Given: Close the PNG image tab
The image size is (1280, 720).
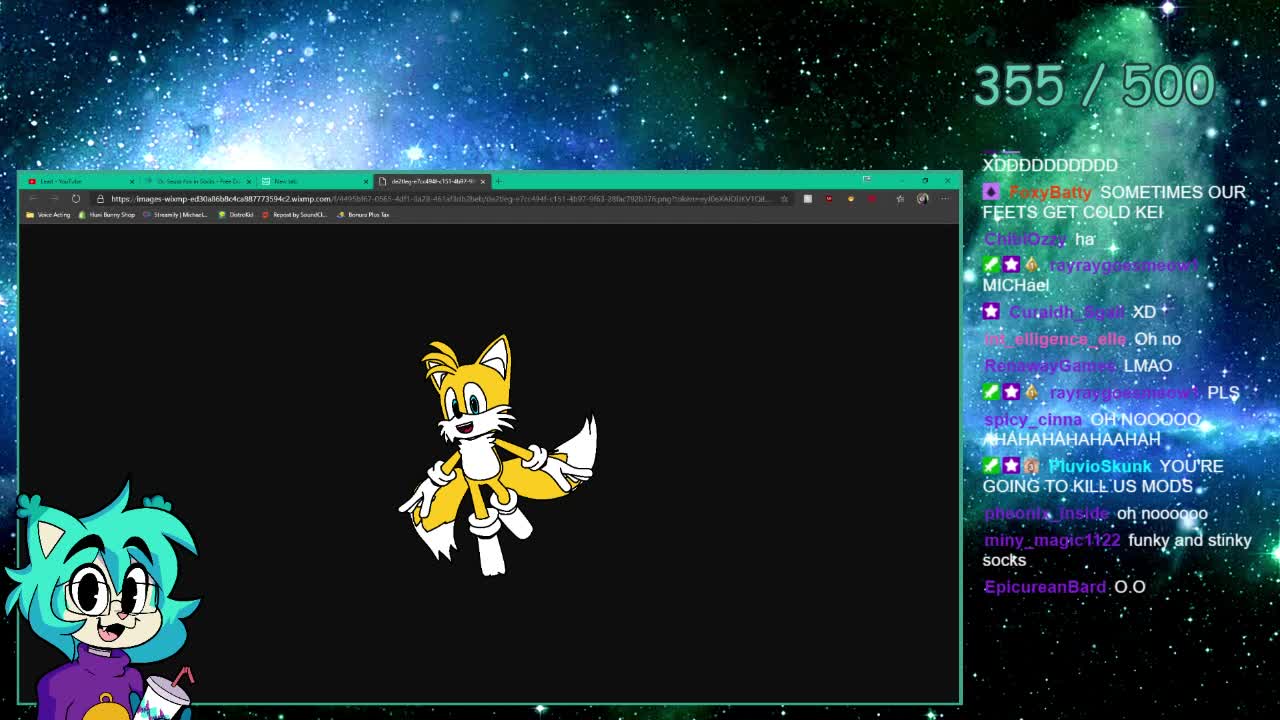Looking at the screenshot, I should [x=483, y=181].
